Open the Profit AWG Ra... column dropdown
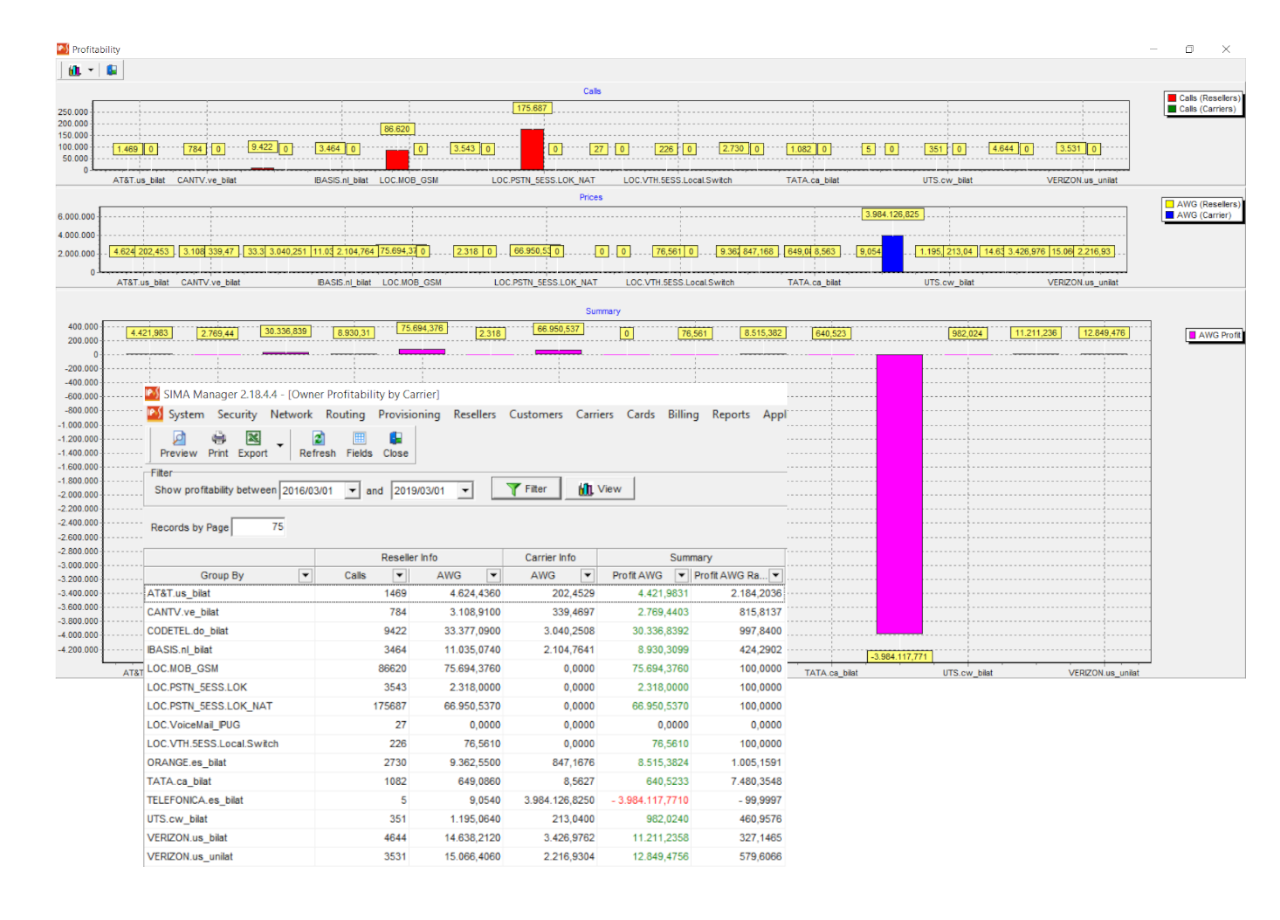The height and width of the screenshot is (920, 1280). click(776, 575)
